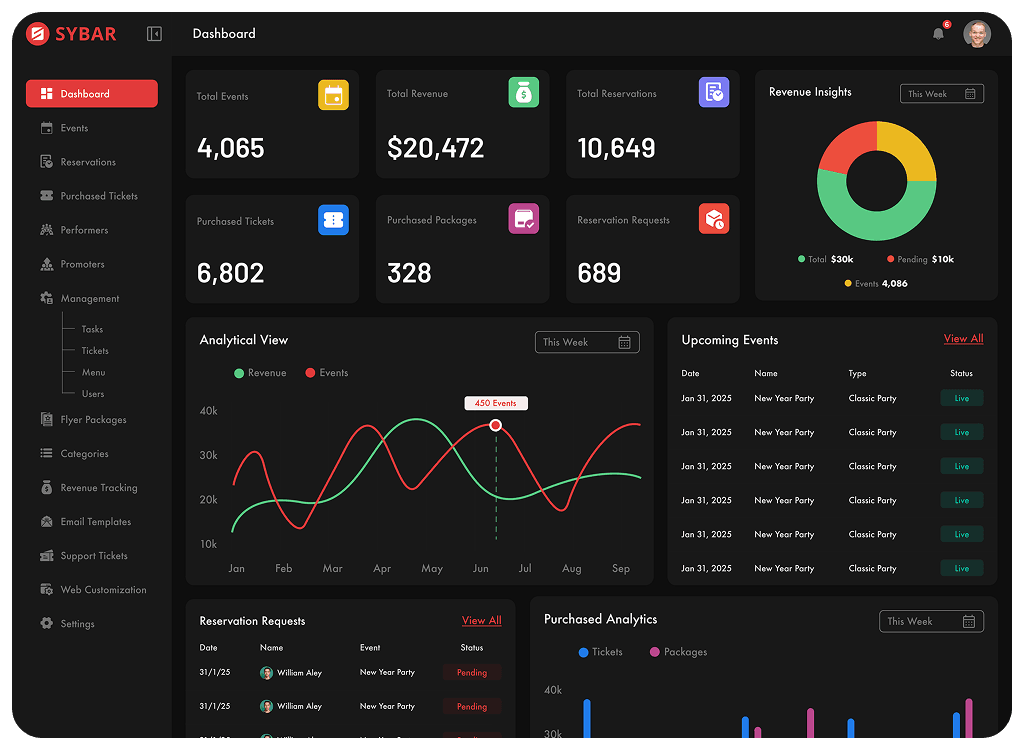
Task: Click the Settings gear icon in sidebar
Action: click(x=46, y=623)
